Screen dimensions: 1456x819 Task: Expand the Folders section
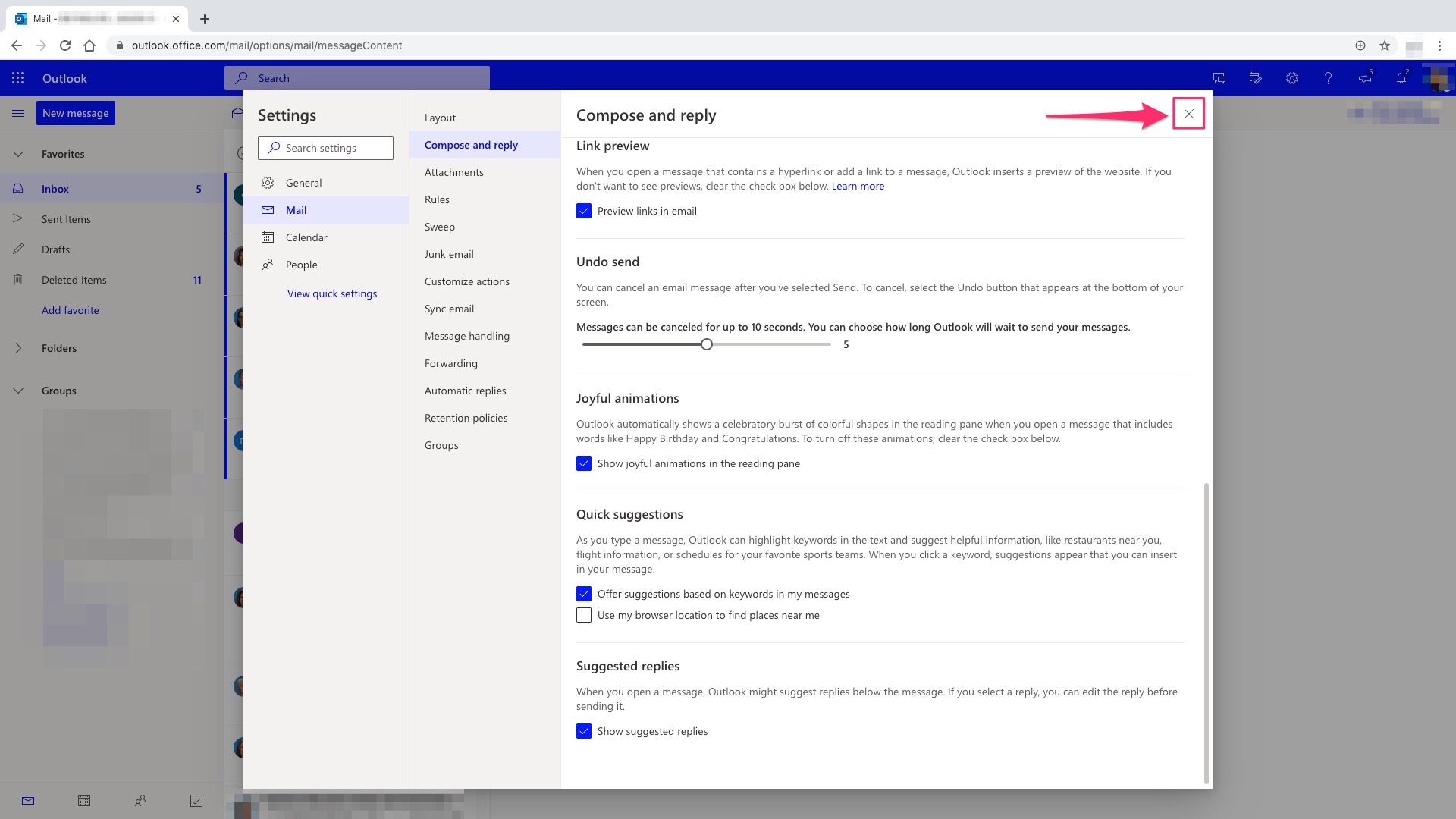[18, 348]
